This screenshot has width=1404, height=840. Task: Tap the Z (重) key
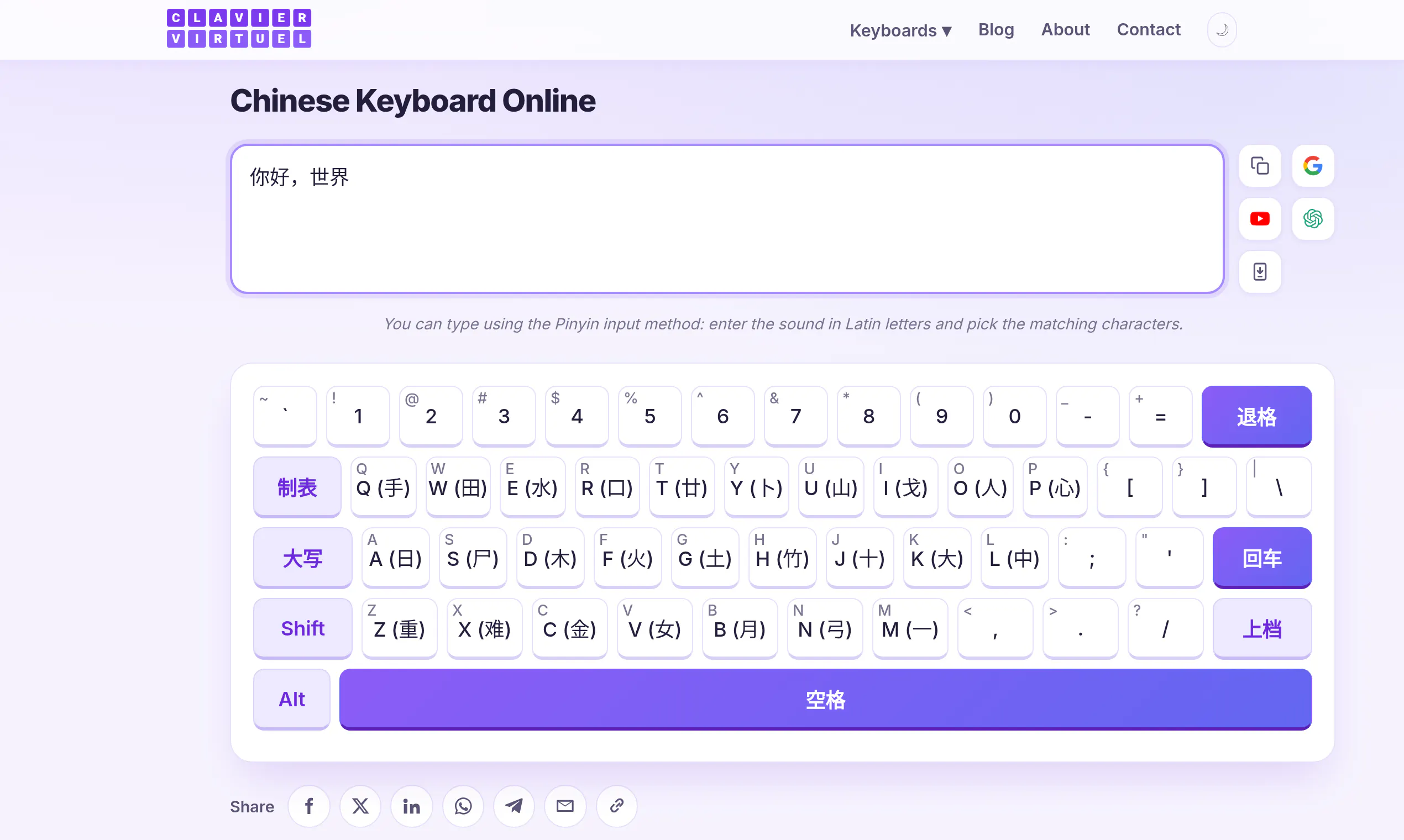(x=399, y=628)
